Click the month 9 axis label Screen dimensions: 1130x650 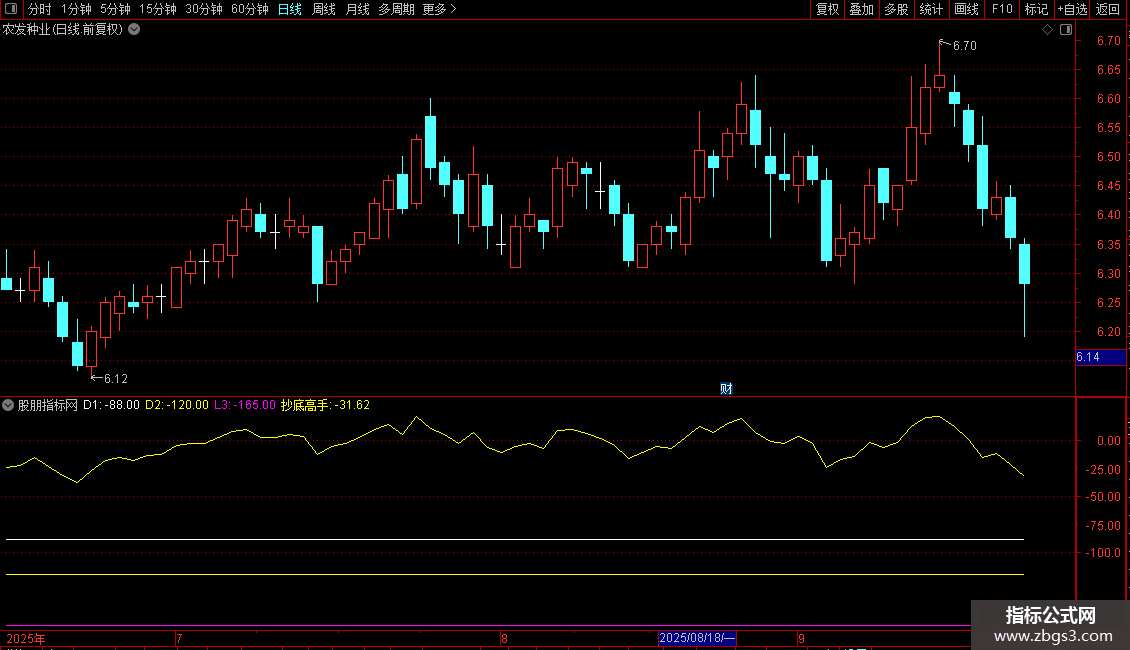click(801, 638)
